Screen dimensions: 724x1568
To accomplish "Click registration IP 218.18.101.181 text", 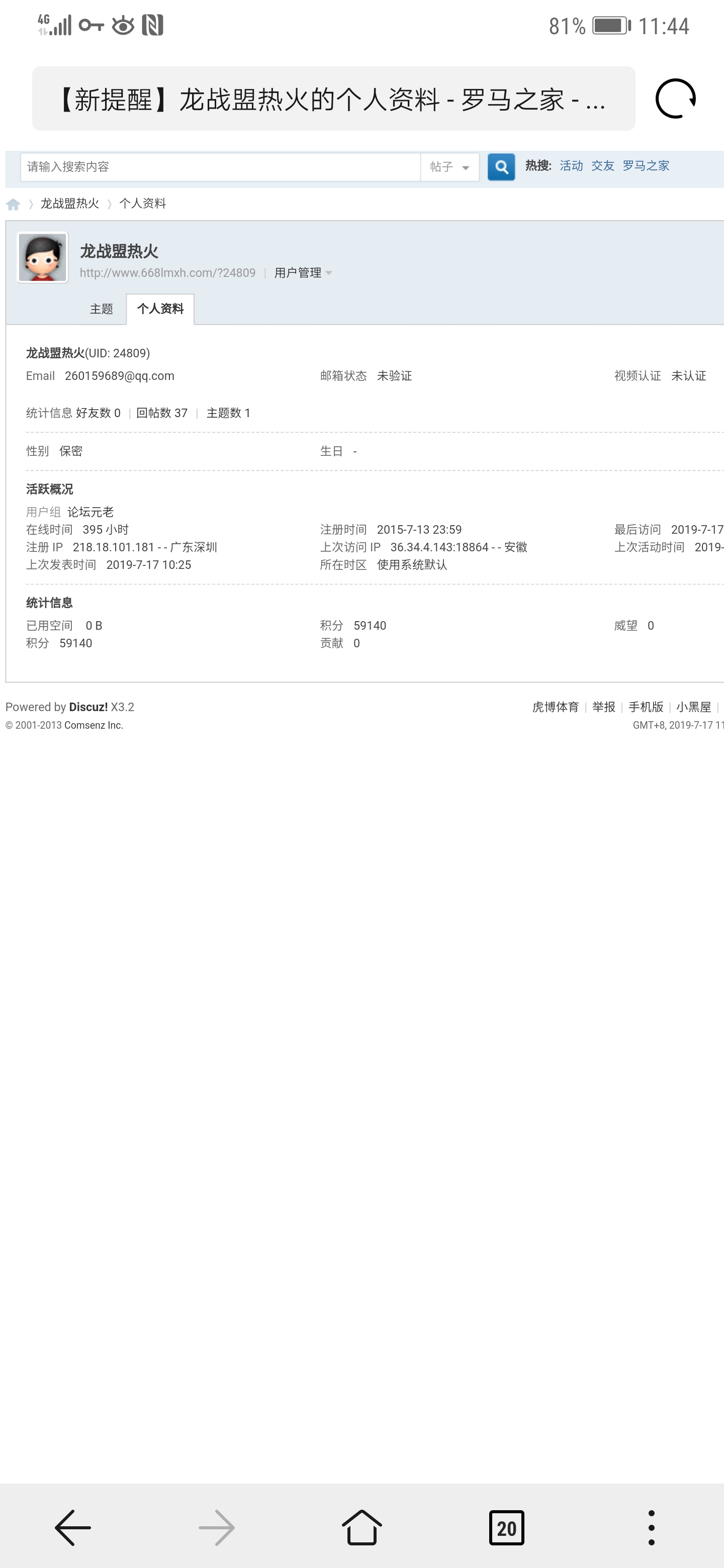I will (113, 547).
